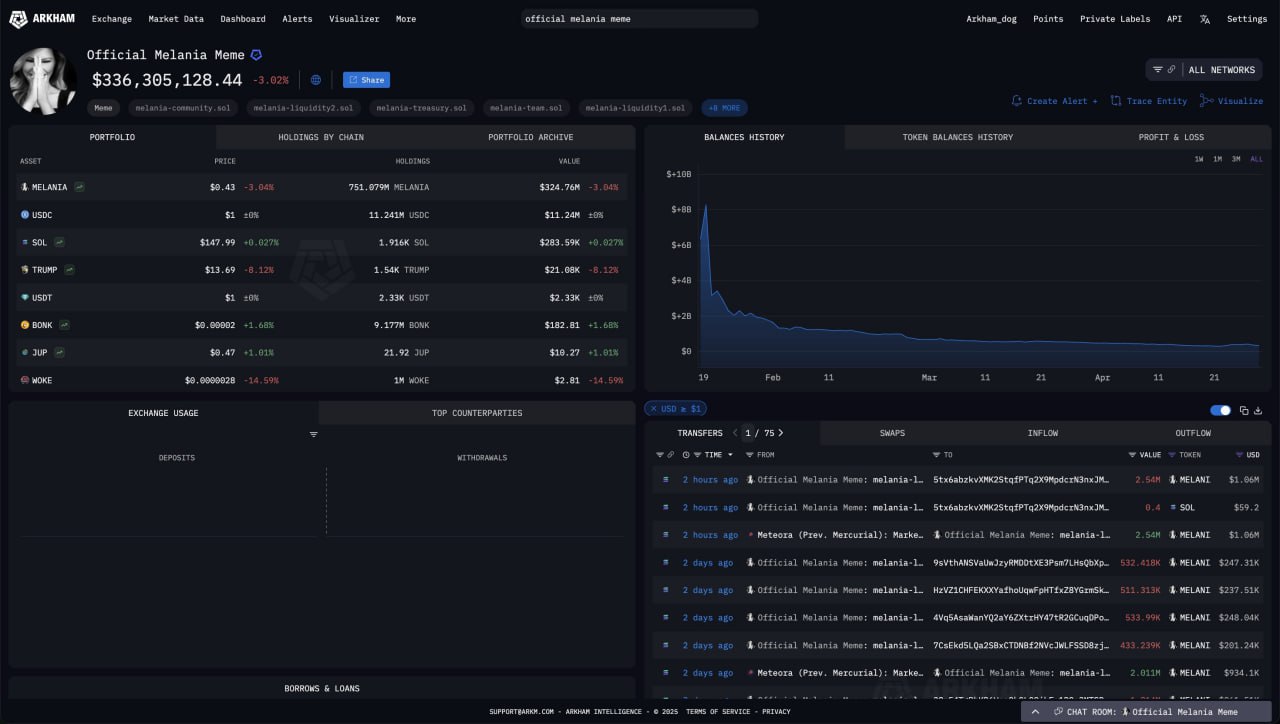1280x724 pixels.
Task: Open transaction icon of $247.31K transfer row
Action: point(665,562)
